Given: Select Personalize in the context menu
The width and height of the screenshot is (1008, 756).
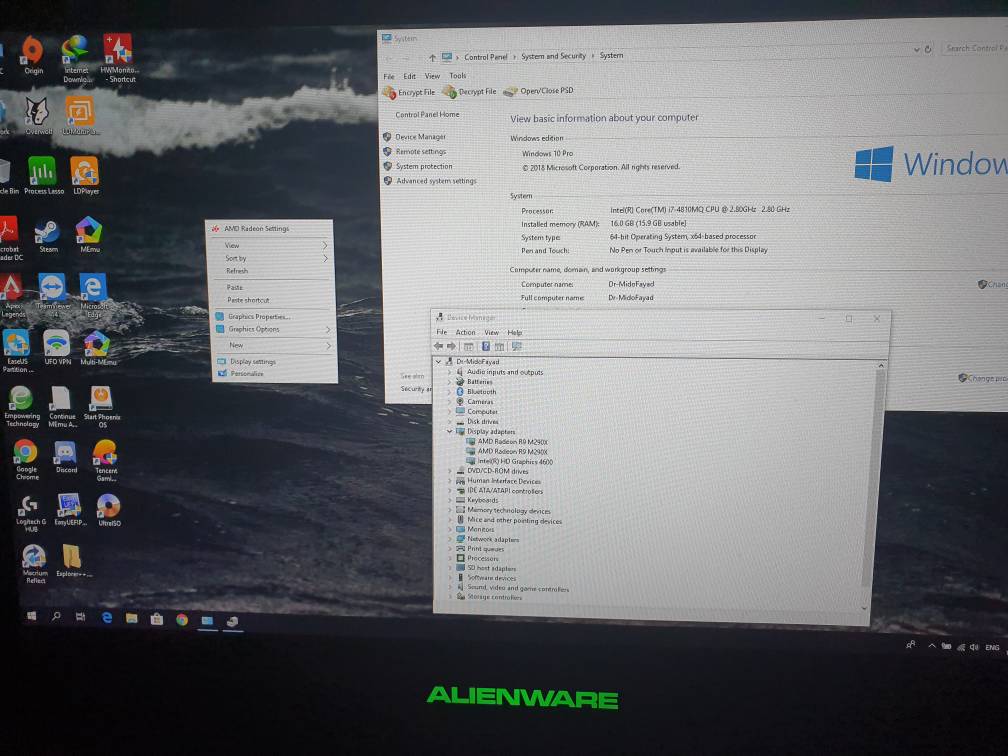Looking at the screenshot, I should click(x=276, y=374).
